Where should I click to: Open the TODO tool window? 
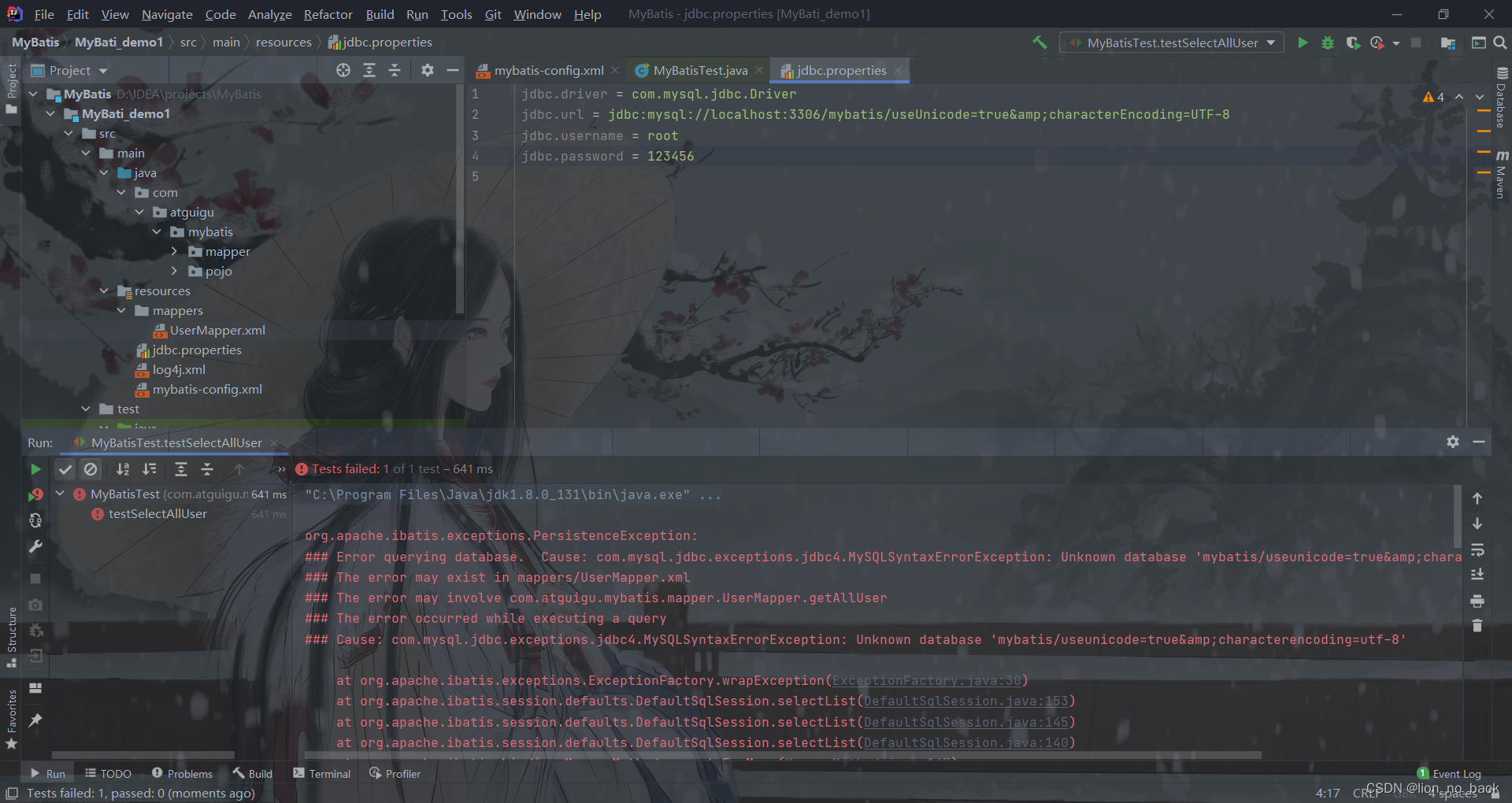pos(108,774)
